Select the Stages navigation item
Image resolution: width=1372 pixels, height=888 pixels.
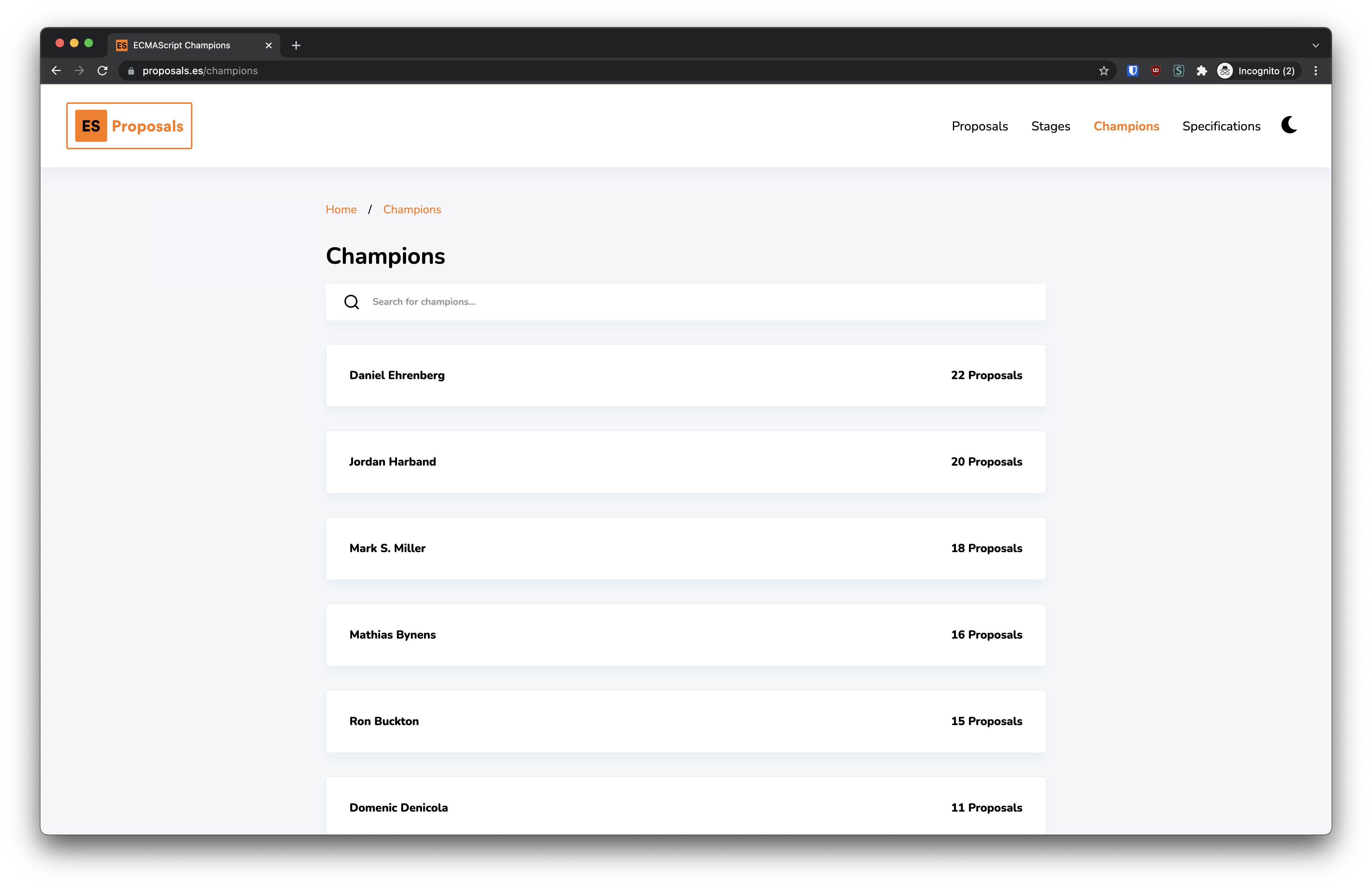click(1050, 126)
